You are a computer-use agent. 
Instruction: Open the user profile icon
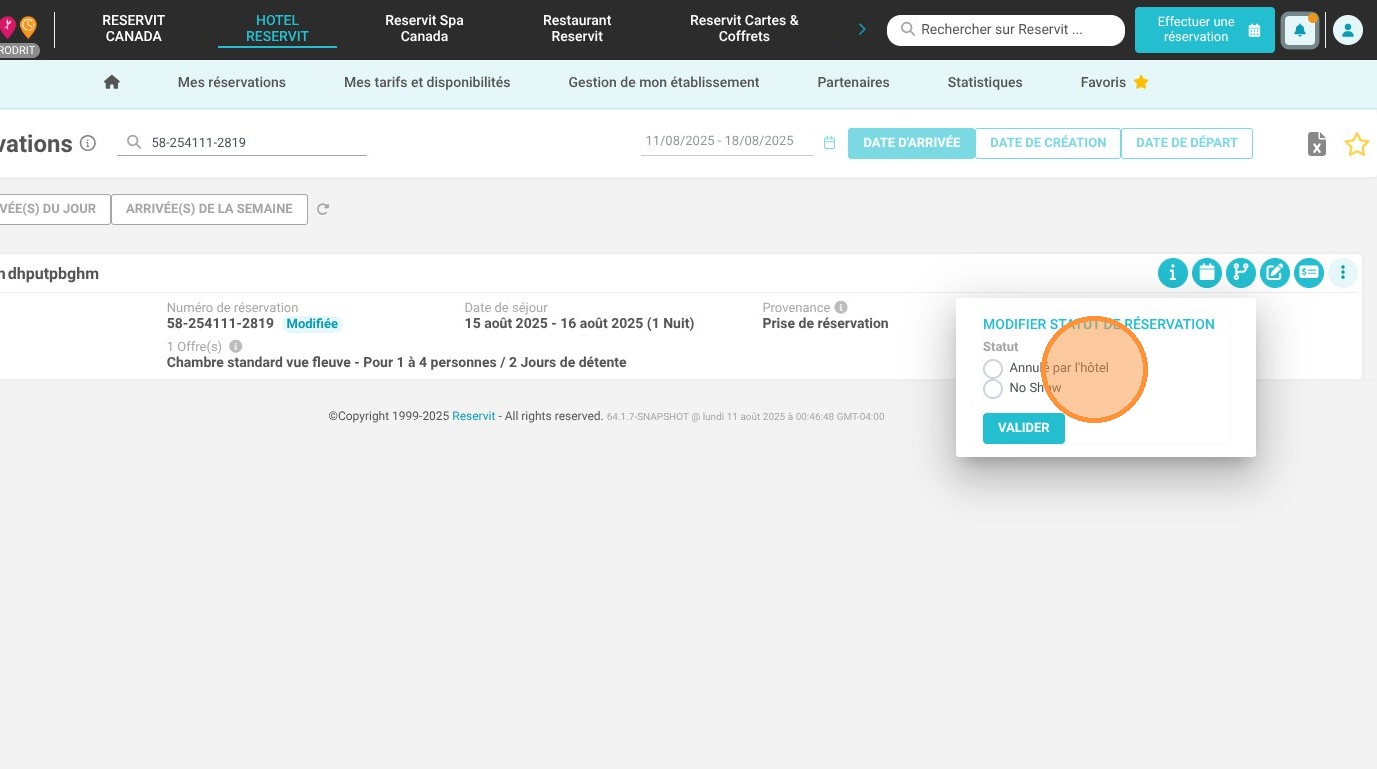(x=1347, y=30)
